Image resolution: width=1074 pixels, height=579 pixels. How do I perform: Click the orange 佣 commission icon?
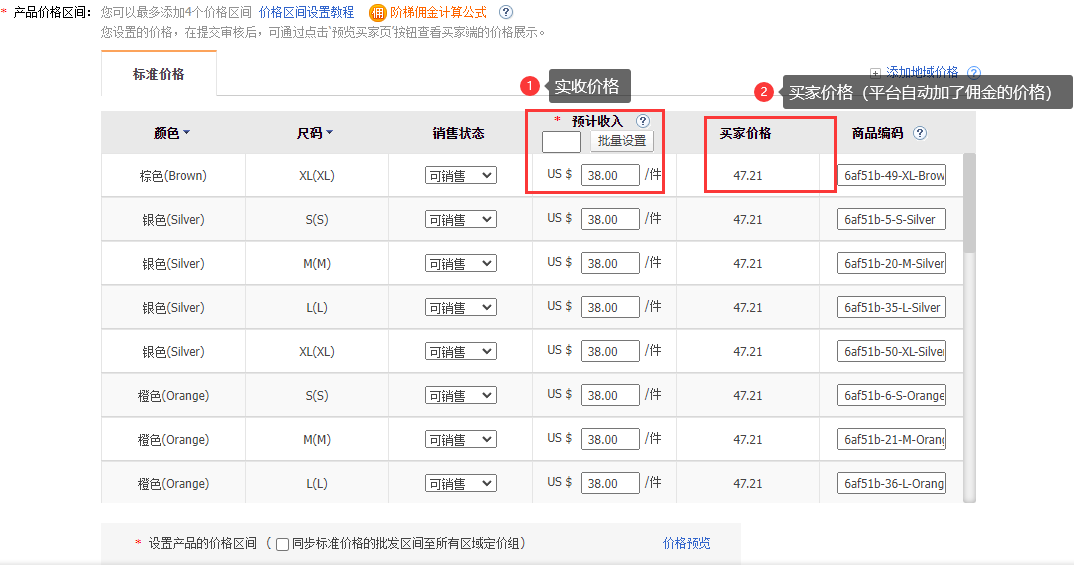pyautogui.click(x=378, y=14)
